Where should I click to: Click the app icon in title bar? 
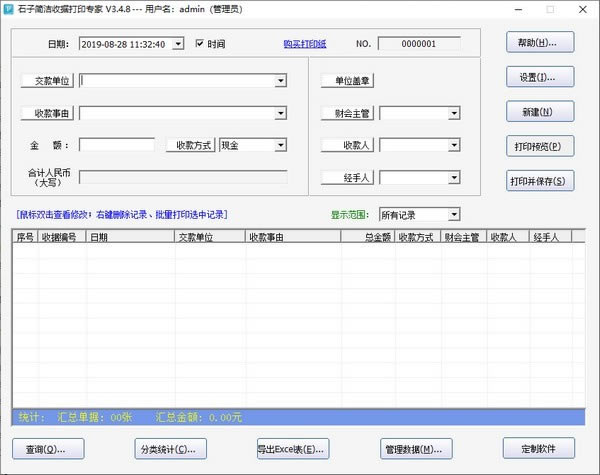8,9
